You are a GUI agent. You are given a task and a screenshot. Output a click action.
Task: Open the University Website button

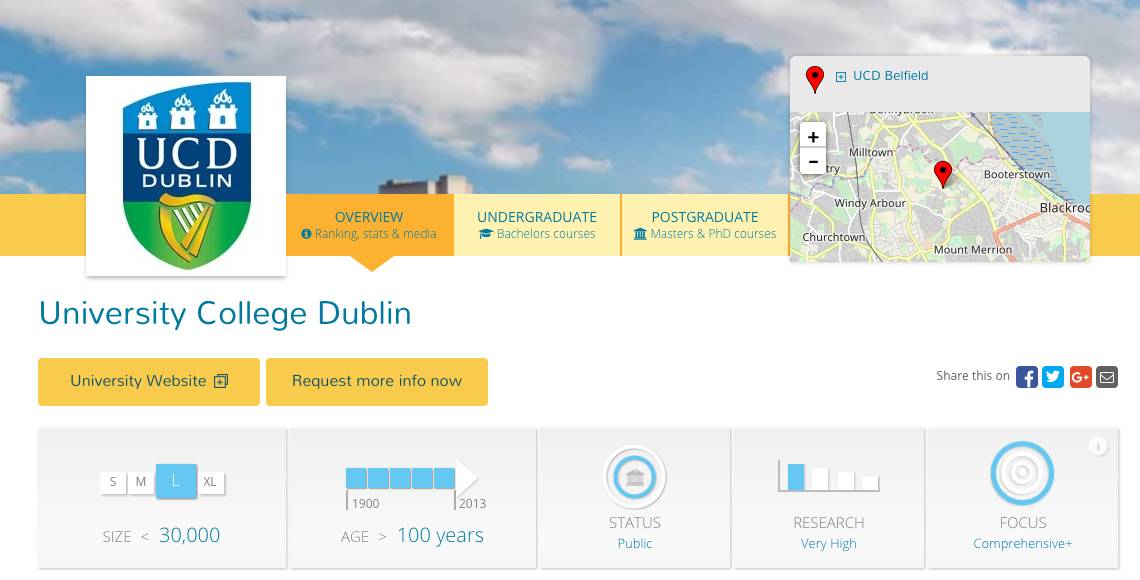(149, 381)
